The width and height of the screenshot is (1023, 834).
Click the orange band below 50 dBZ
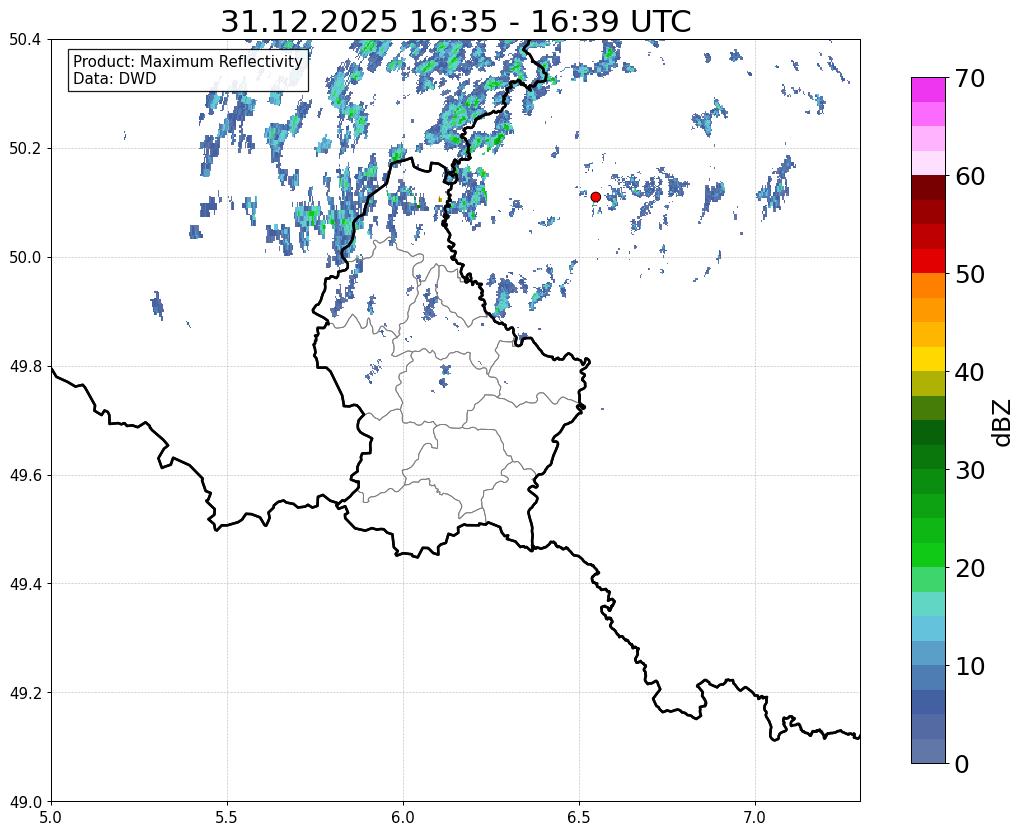[928, 285]
